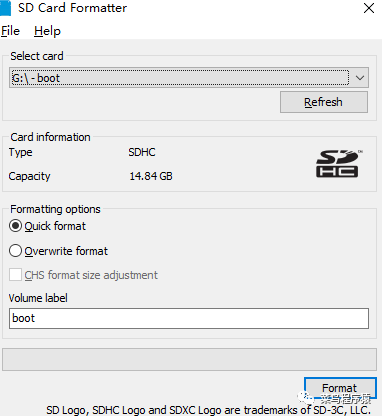This screenshot has height=416, width=382.
Task: Click the empty progress bar
Action: coord(189,359)
